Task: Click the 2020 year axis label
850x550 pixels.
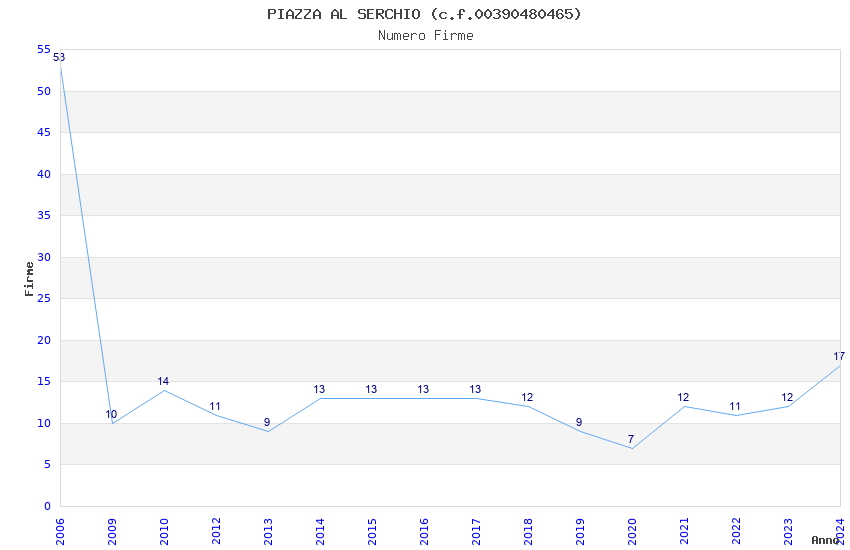Action: coord(632,527)
